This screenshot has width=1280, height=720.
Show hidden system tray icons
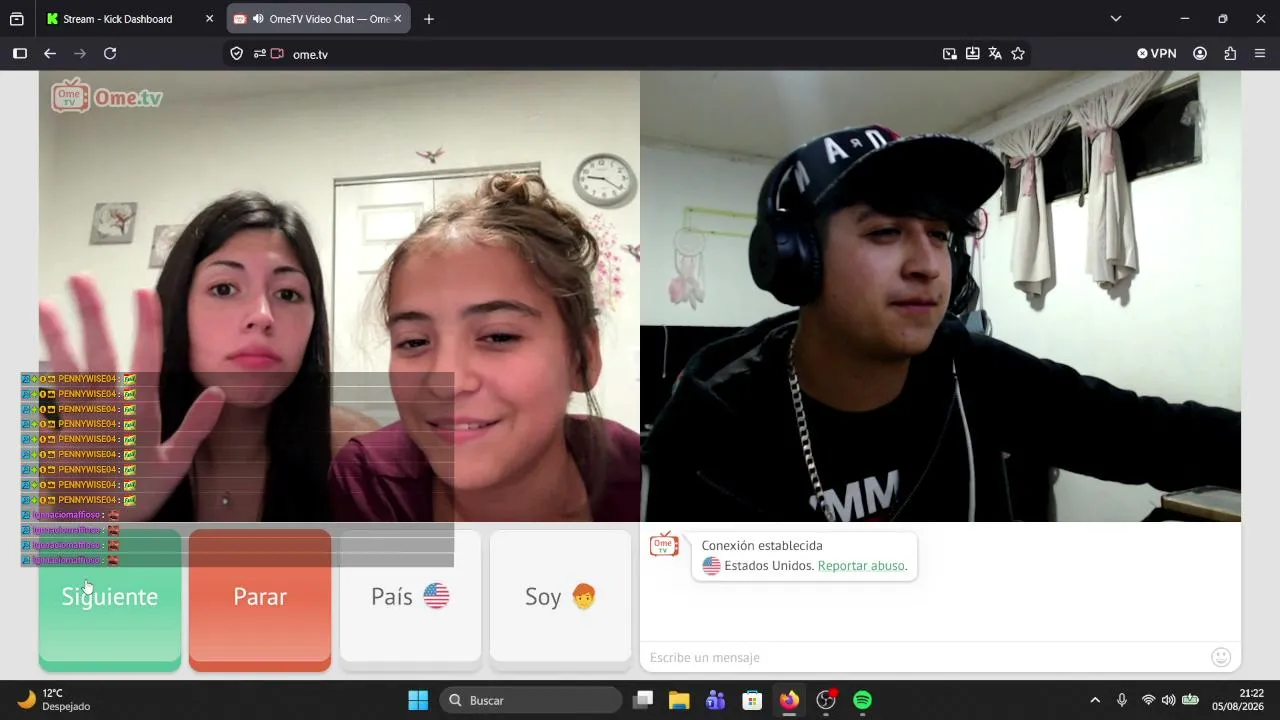coord(1095,700)
